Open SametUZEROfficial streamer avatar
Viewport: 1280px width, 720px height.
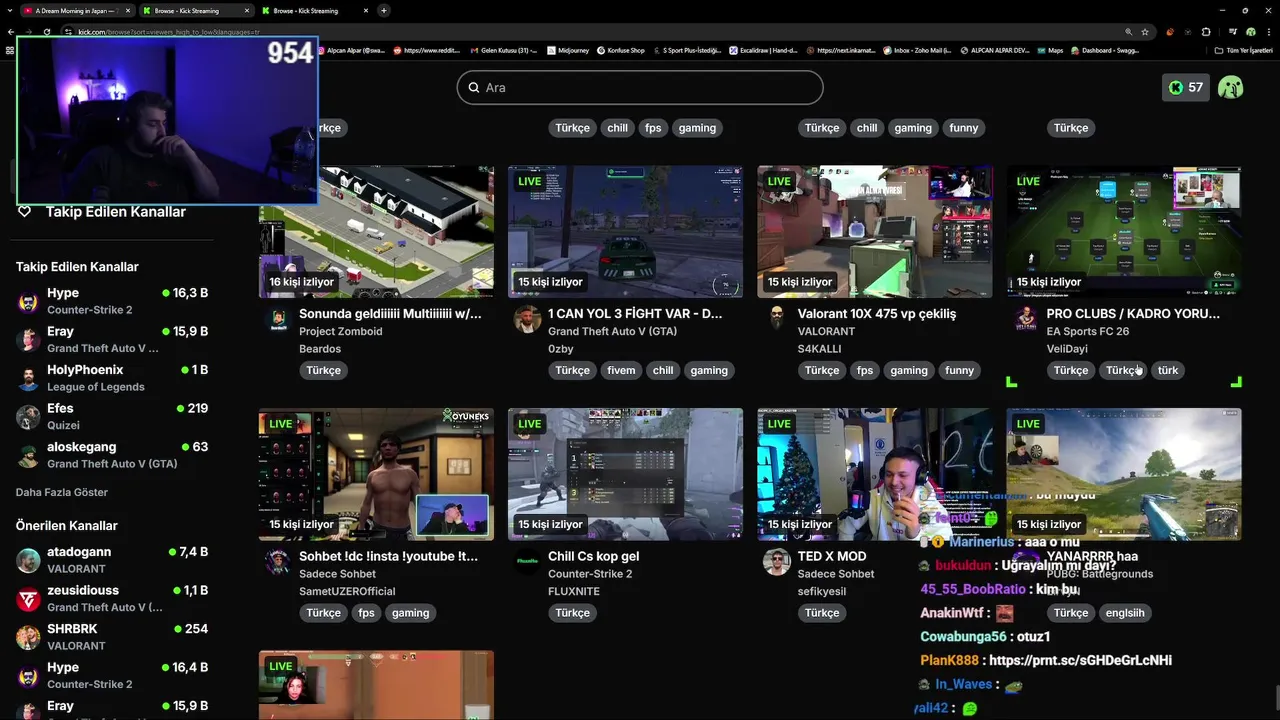[277, 562]
